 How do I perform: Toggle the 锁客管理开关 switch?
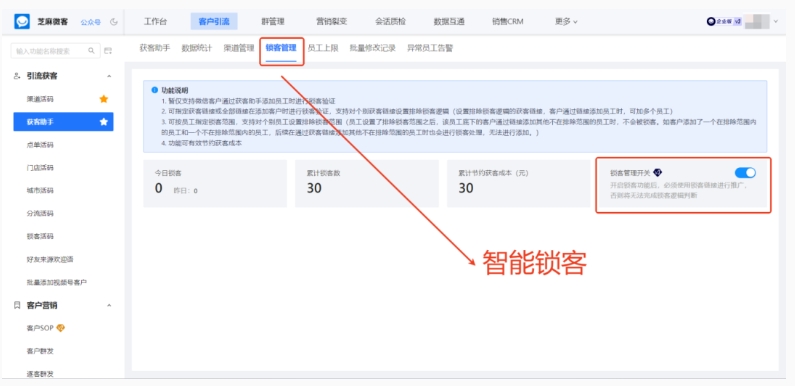click(745, 172)
